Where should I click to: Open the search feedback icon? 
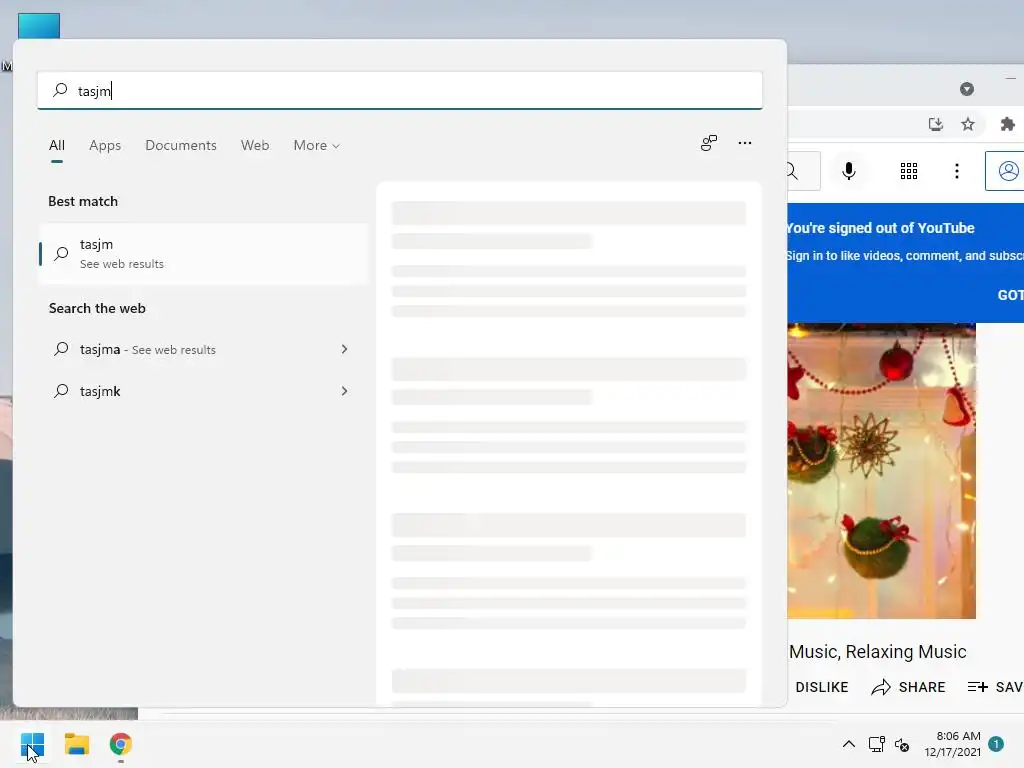(x=709, y=143)
